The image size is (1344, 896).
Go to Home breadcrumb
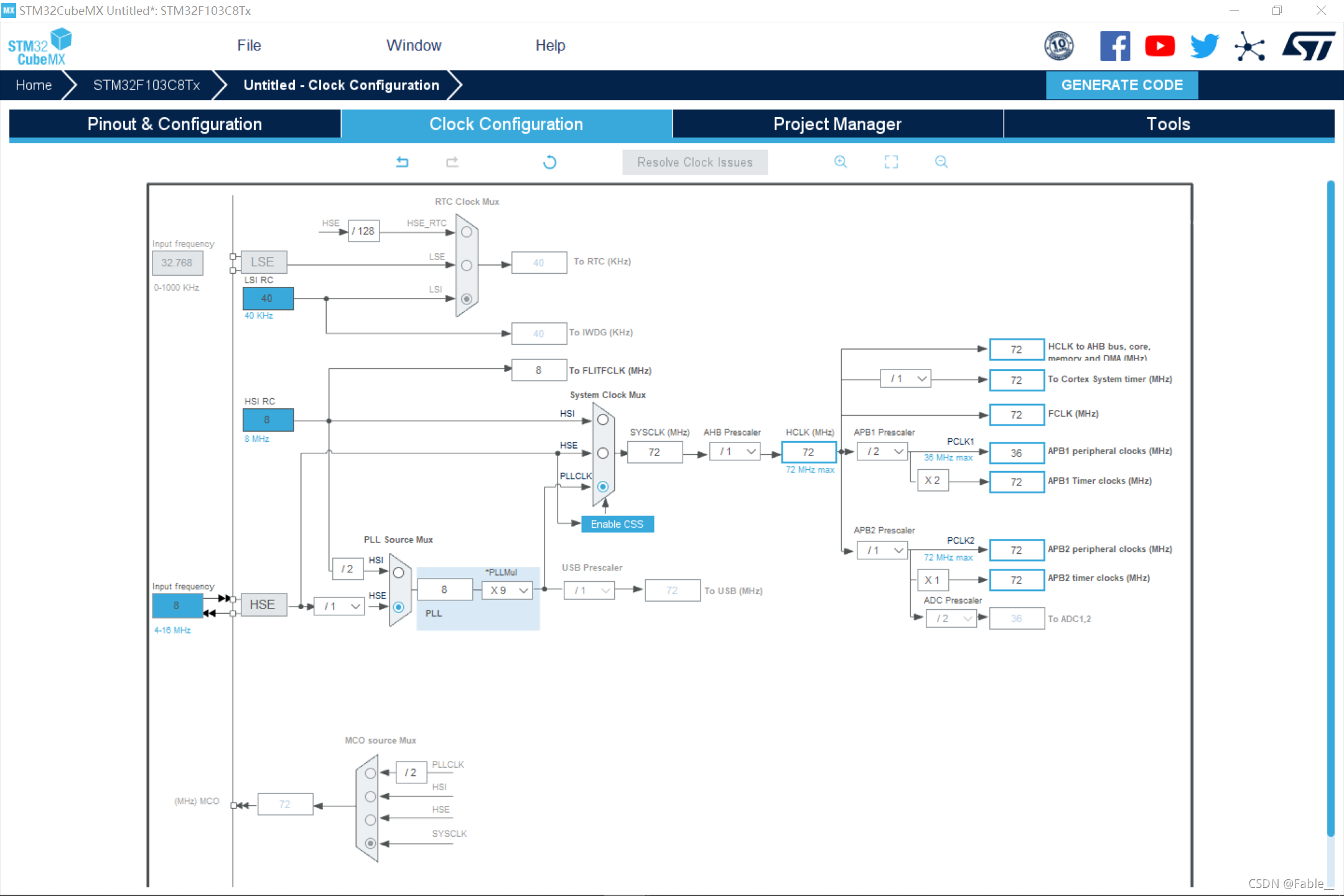(x=34, y=85)
